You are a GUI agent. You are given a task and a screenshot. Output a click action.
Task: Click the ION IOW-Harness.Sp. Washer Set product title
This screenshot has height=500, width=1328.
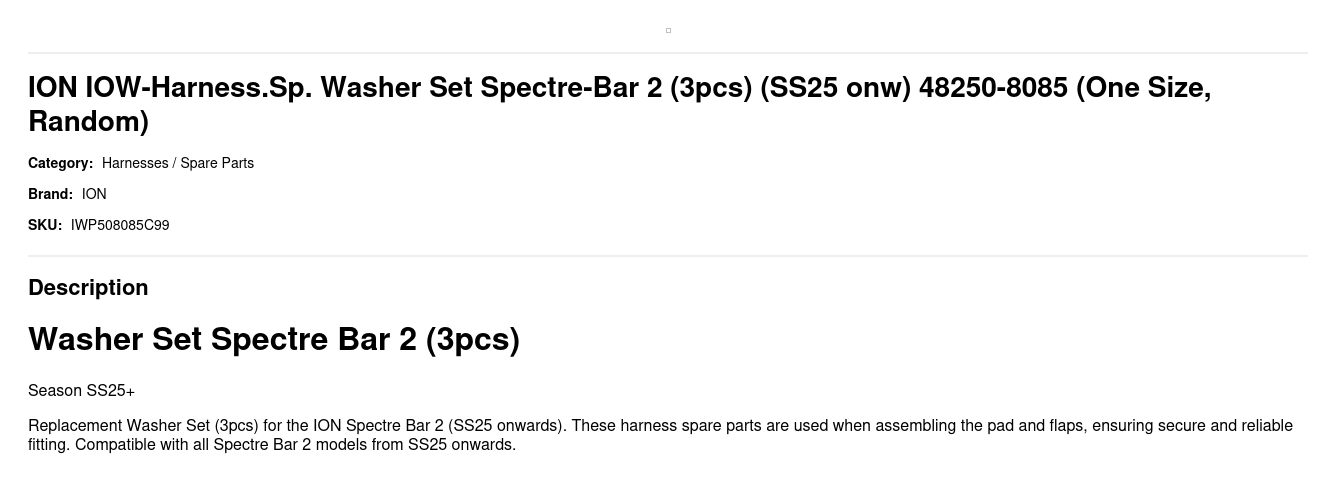(619, 104)
